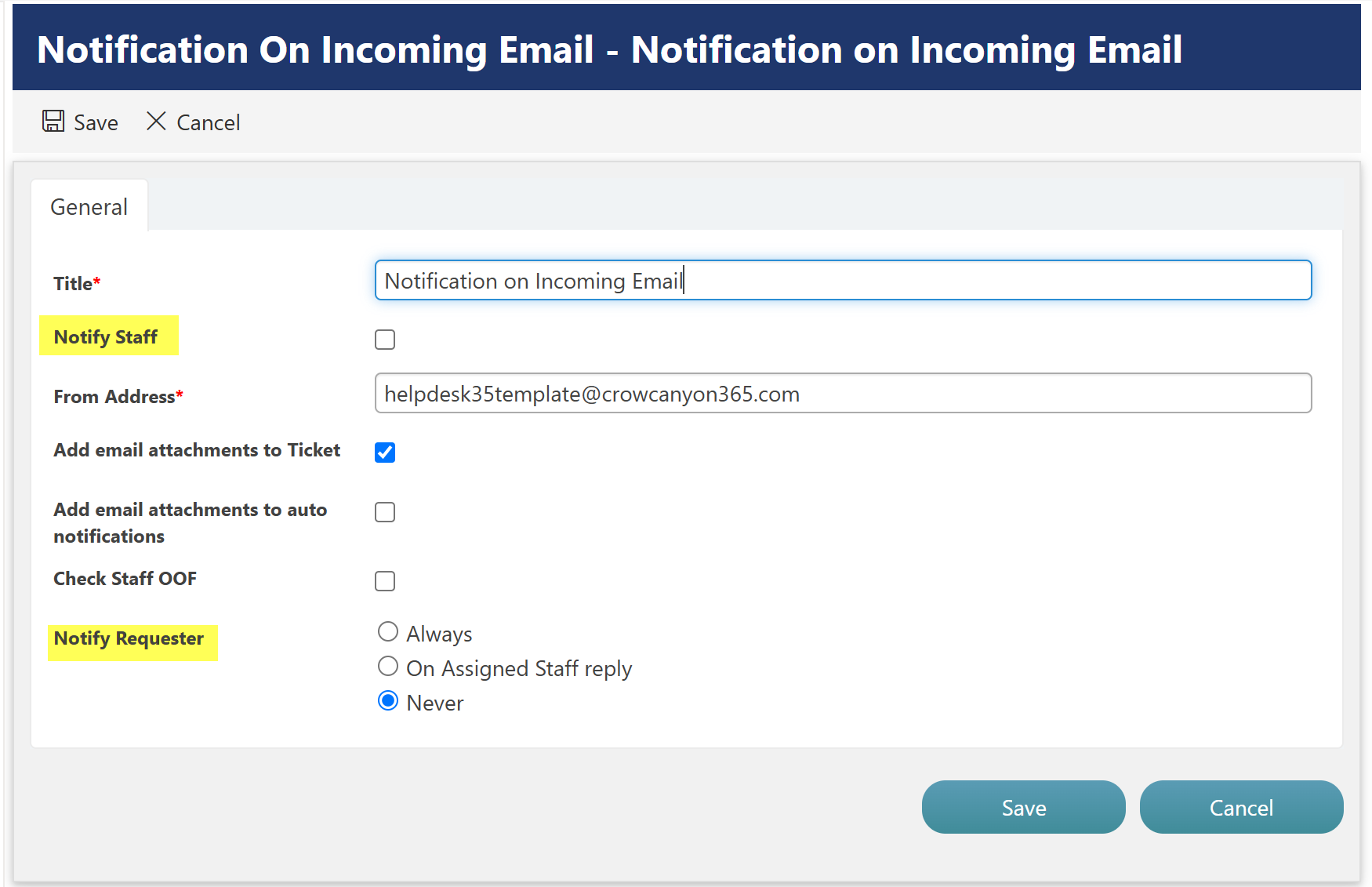The width and height of the screenshot is (1372, 887).
Task: Choose On Assigned Staff reply option
Action: pos(388,667)
